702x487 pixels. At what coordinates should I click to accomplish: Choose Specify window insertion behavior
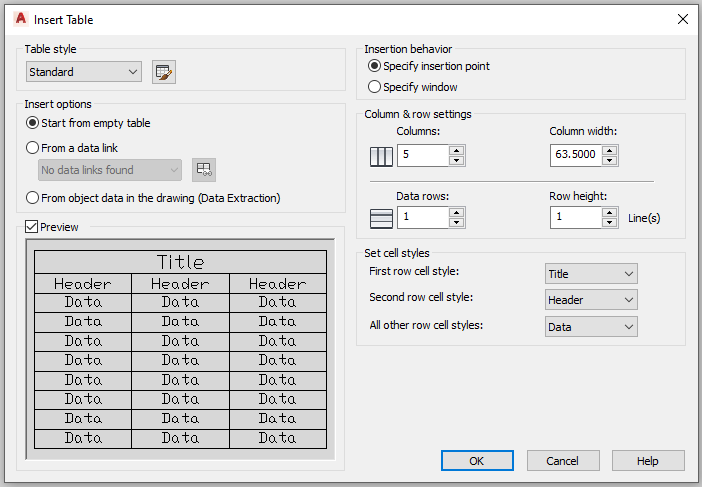(412, 87)
